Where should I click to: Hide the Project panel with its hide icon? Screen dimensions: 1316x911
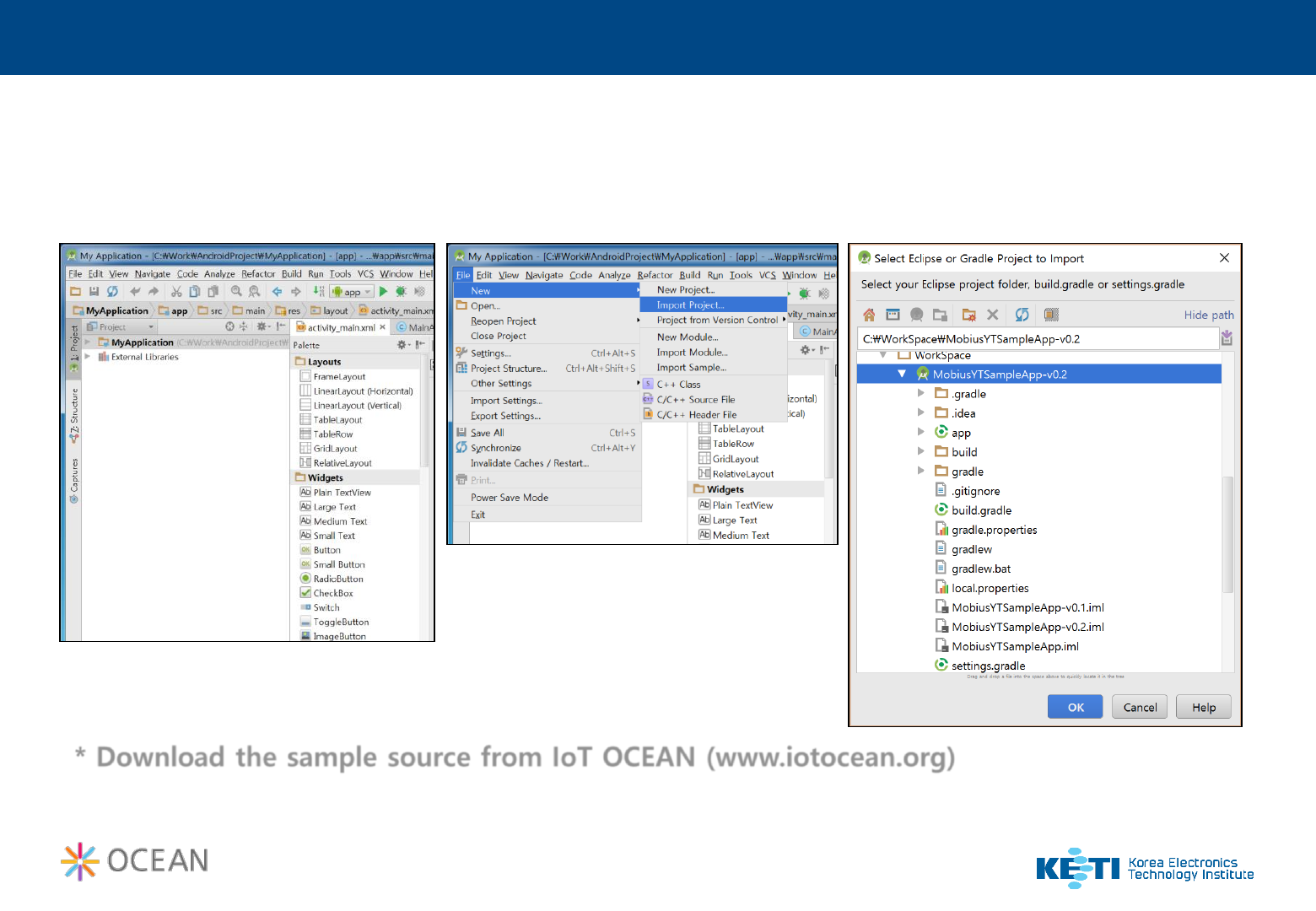point(280,326)
